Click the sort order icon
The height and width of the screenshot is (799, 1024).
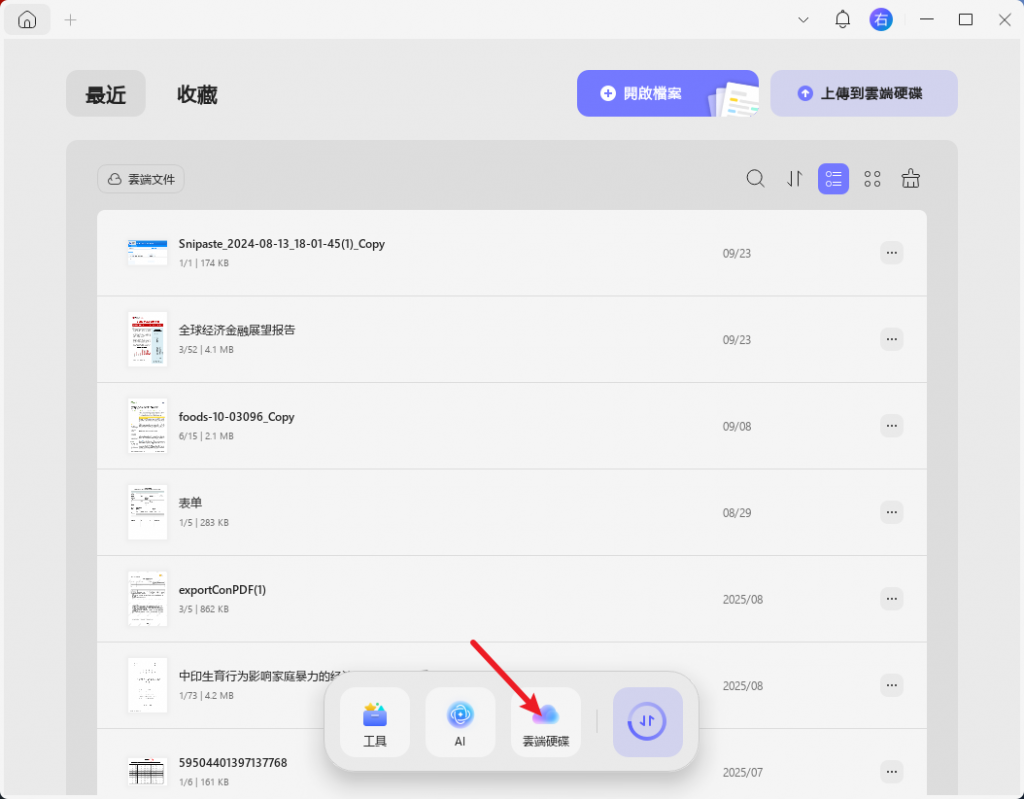794,178
